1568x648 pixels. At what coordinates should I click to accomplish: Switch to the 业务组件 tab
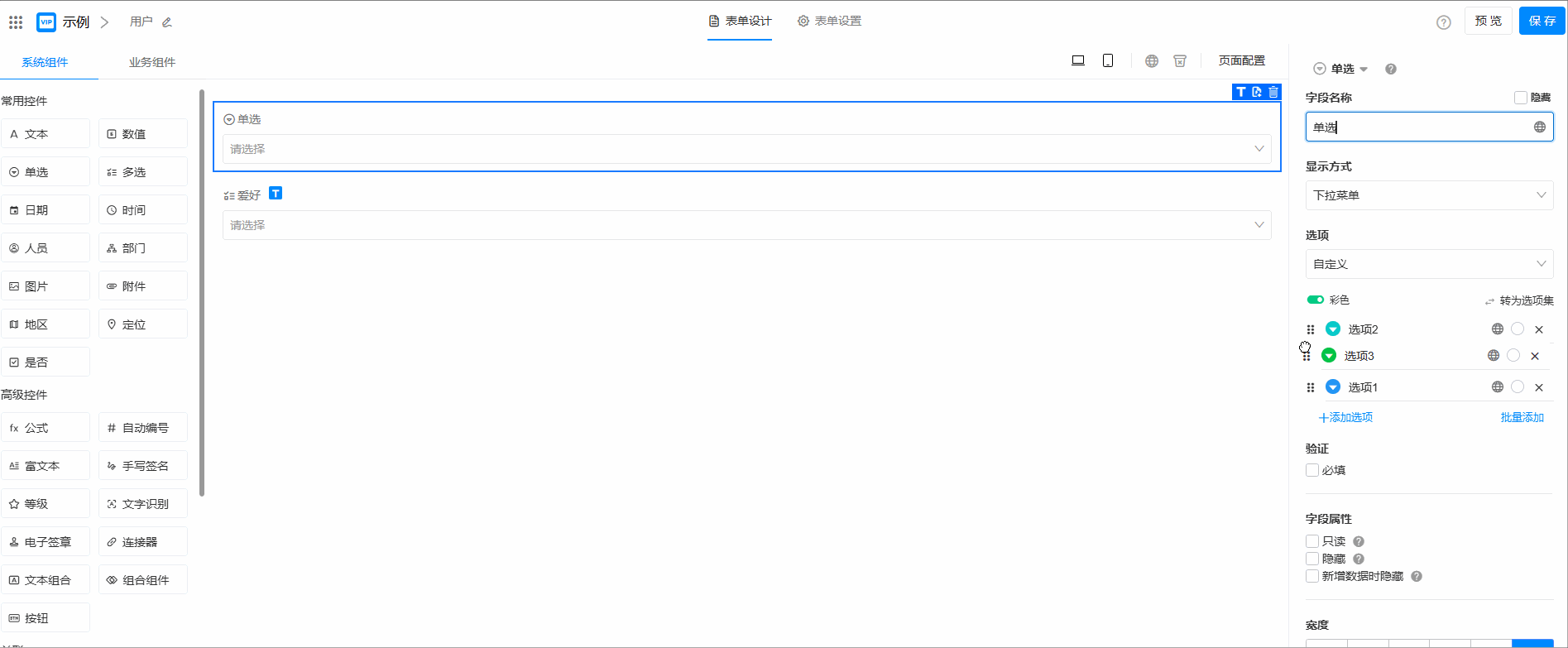tap(151, 62)
